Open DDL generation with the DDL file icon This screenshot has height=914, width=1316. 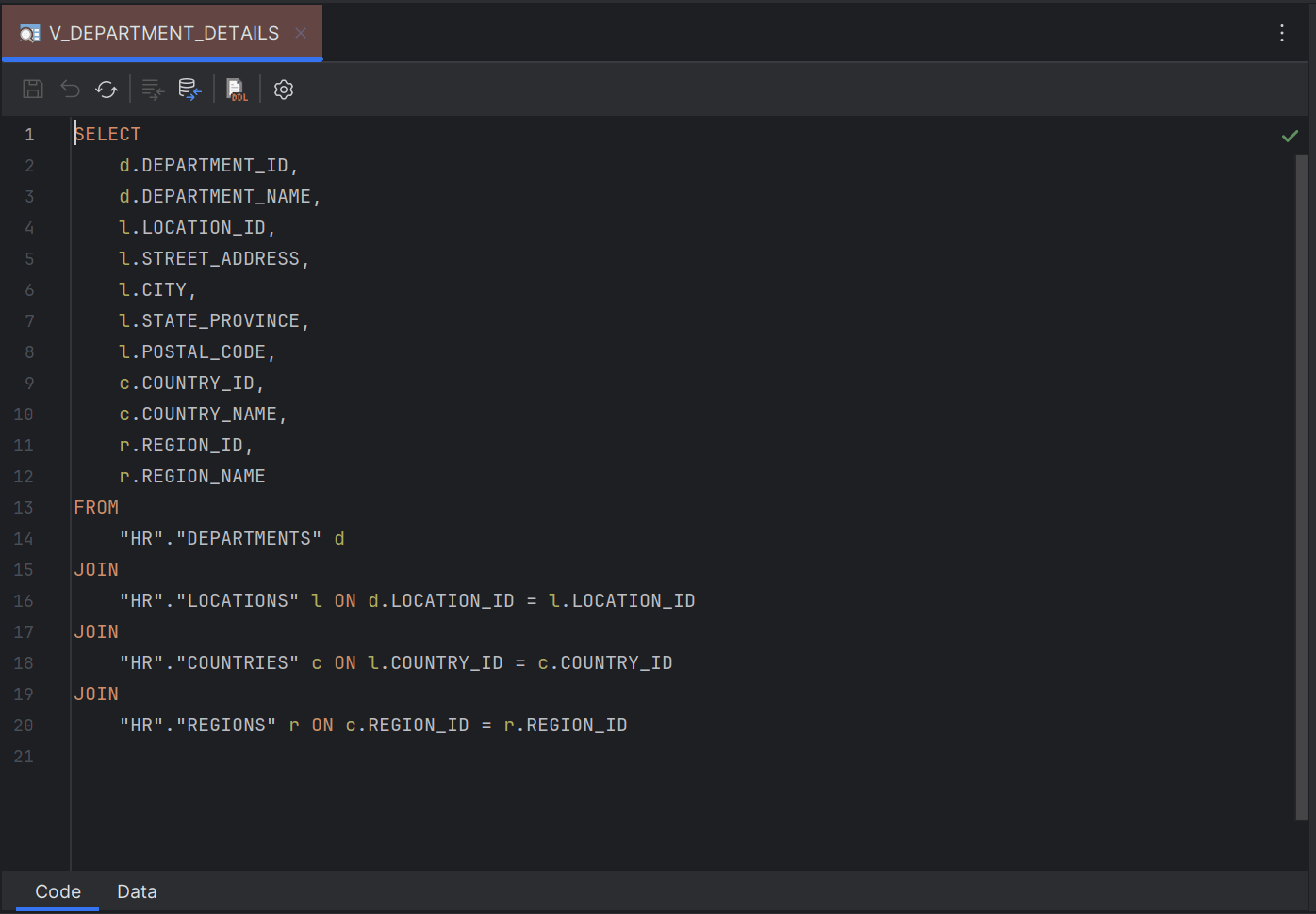[x=236, y=89]
